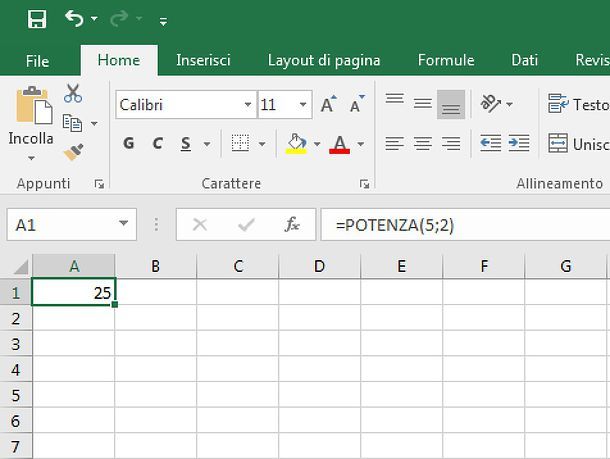Viewport: 610px width, 459px height.
Task: Click the Unisci merge cells button
Action: pos(578,144)
